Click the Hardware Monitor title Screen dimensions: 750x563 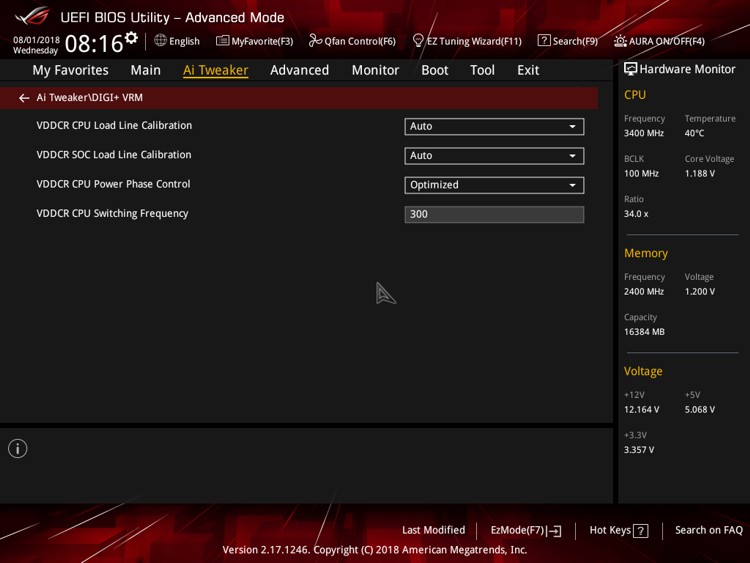687,69
